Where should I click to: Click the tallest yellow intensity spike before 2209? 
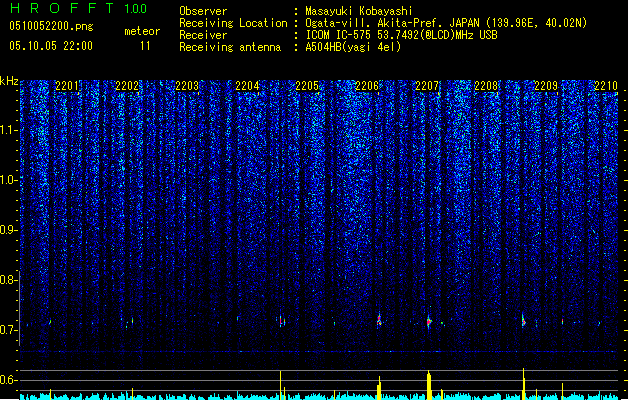523,384
